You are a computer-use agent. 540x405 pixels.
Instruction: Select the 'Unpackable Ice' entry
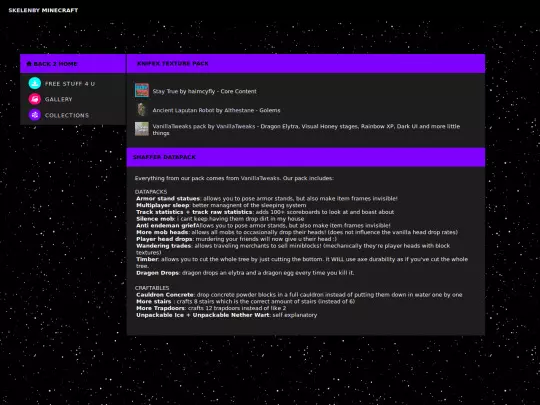click(227, 315)
